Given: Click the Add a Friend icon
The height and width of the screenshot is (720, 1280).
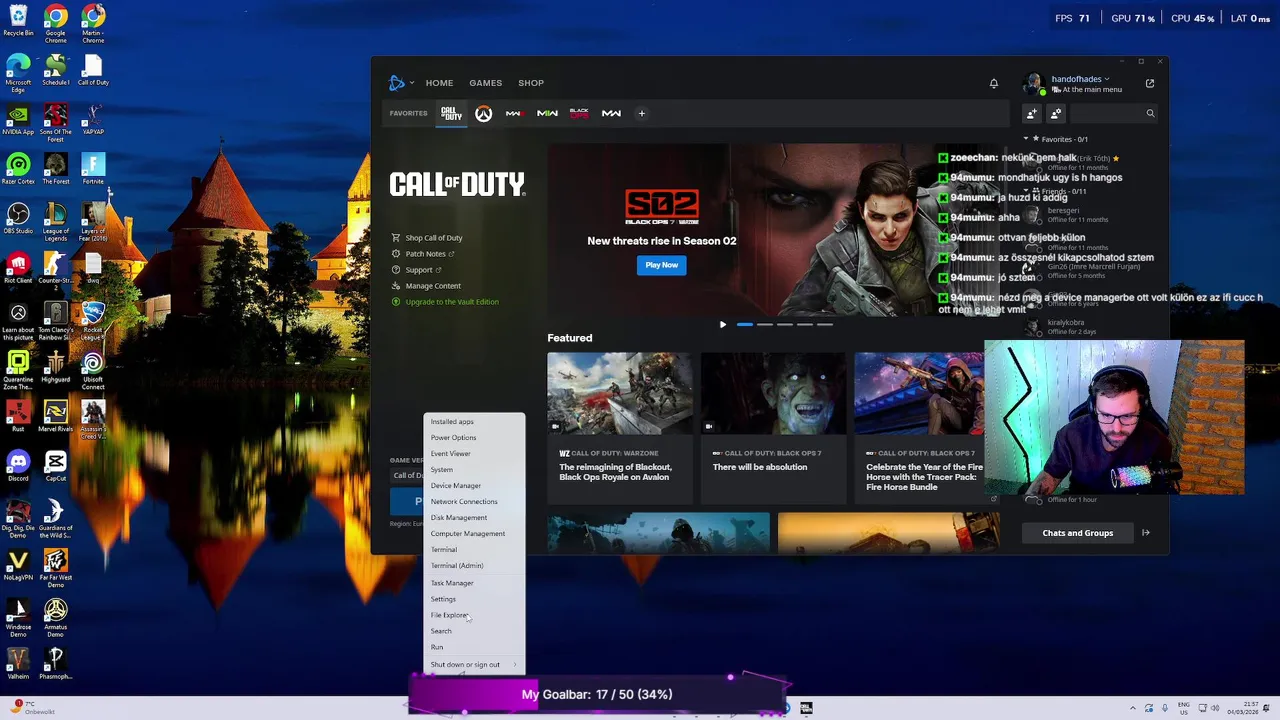Looking at the screenshot, I should click(x=1031, y=114).
